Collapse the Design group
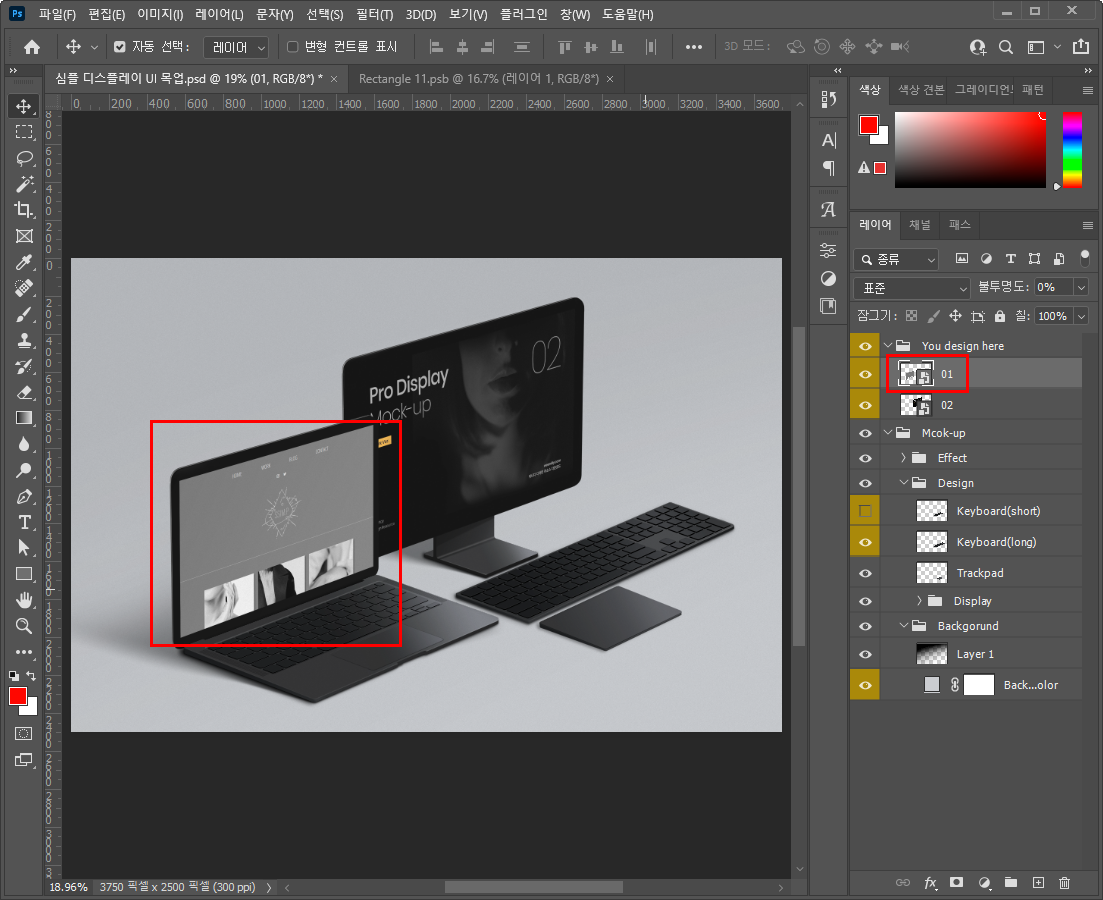 (904, 483)
